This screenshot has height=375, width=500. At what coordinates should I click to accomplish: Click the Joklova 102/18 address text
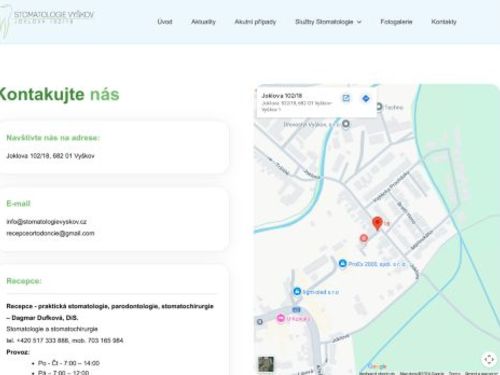(x=50, y=156)
